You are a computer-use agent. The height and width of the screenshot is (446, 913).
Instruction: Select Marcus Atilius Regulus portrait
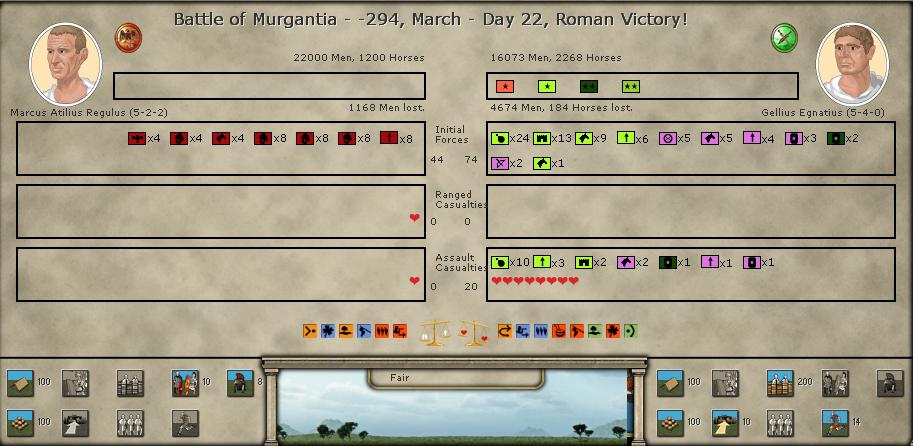(66, 62)
